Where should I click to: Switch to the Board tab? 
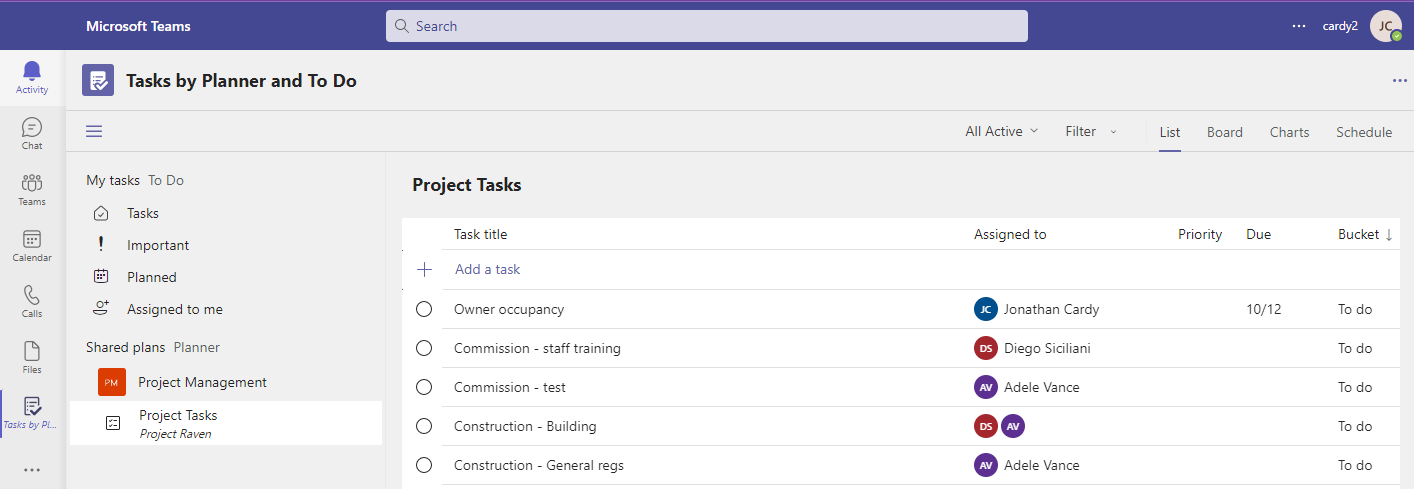[1225, 132]
